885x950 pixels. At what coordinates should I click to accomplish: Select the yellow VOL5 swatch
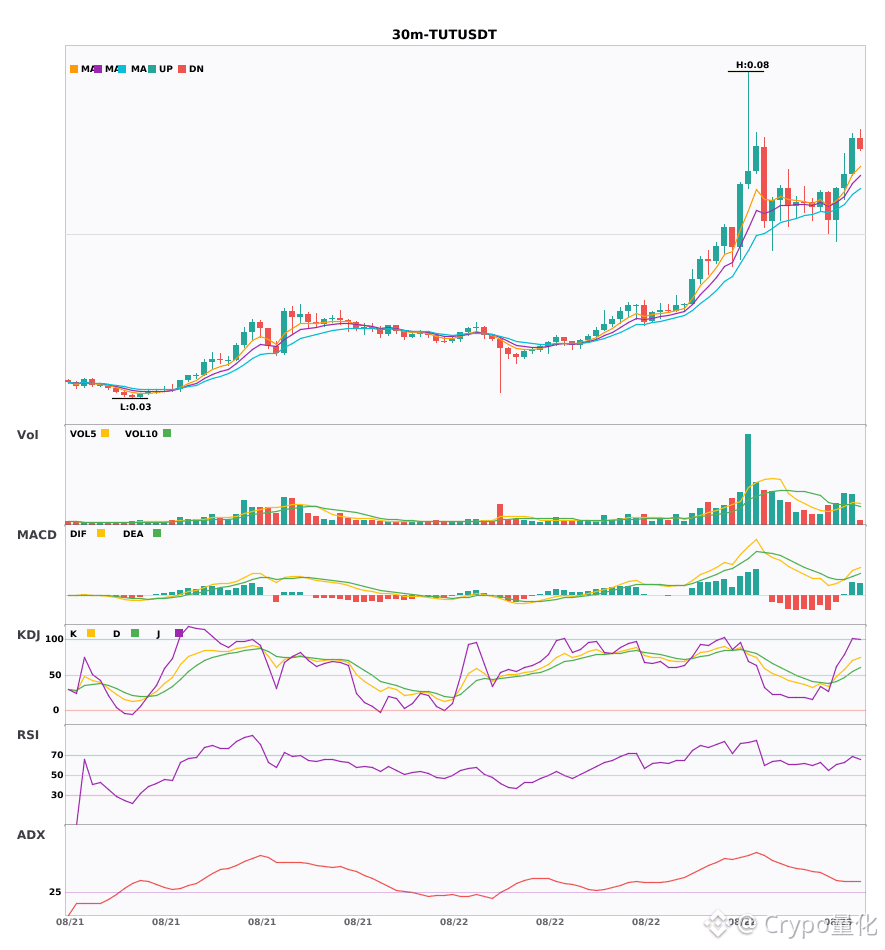[105, 433]
